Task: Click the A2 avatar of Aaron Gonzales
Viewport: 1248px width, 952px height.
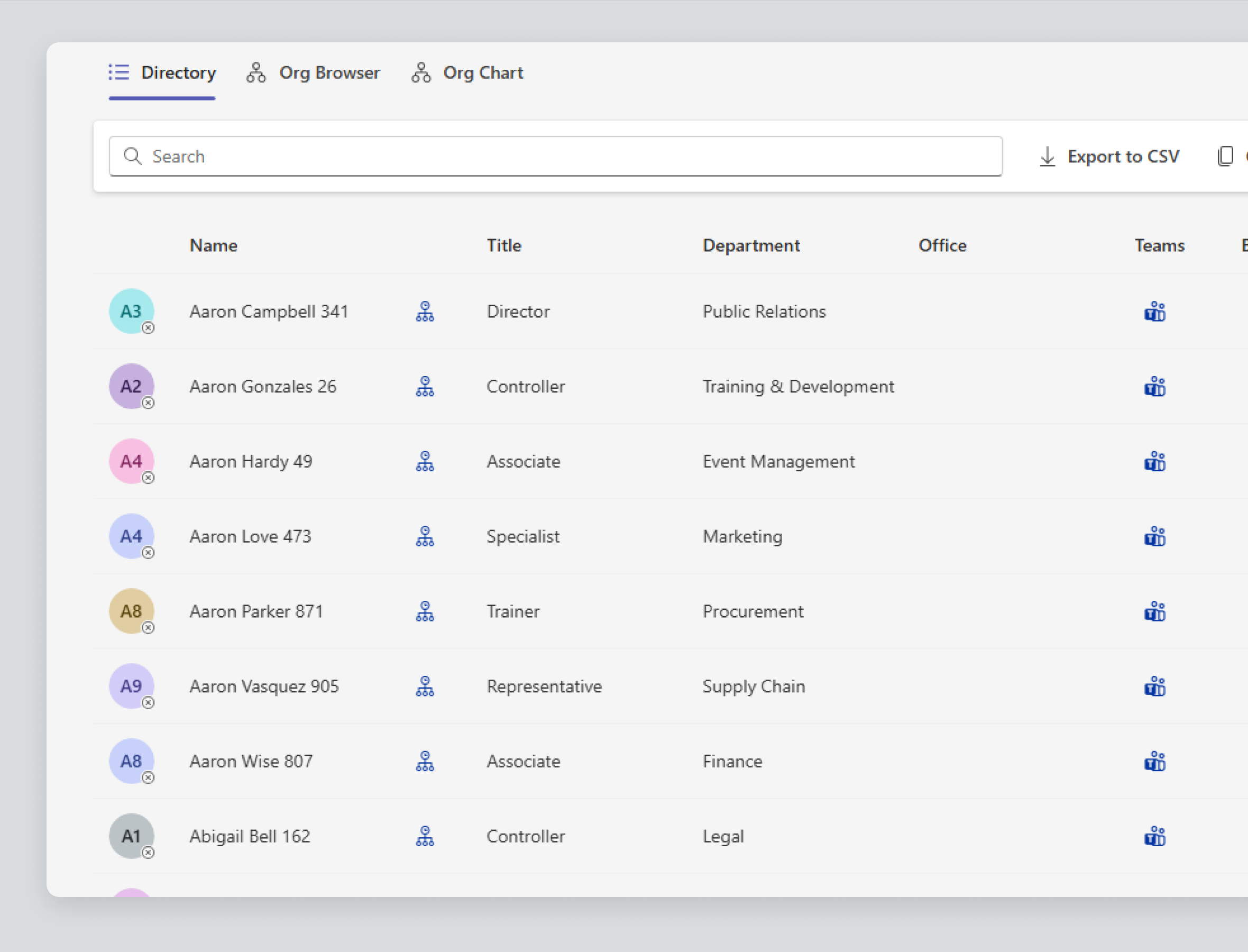Action: pyautogui.click(x=132, y=386)
